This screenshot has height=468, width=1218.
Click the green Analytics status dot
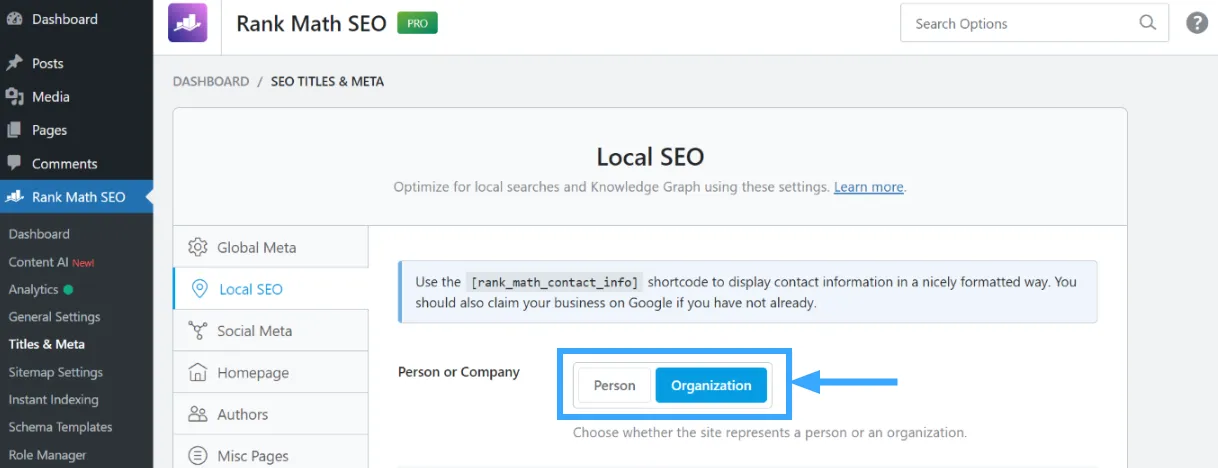click(68, 290)
